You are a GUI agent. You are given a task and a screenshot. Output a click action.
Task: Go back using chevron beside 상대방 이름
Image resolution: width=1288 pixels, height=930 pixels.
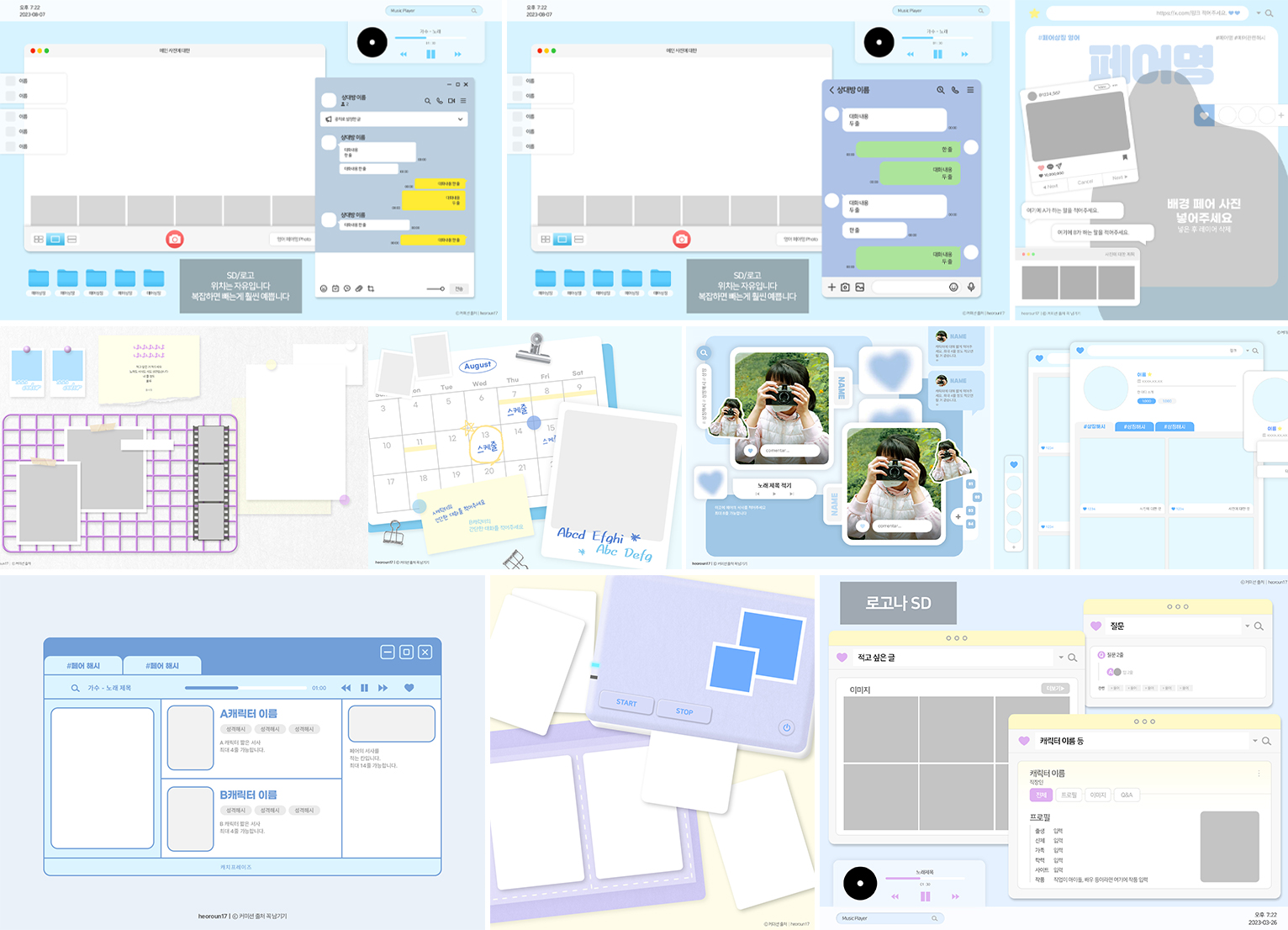click(x=831, y=90)
